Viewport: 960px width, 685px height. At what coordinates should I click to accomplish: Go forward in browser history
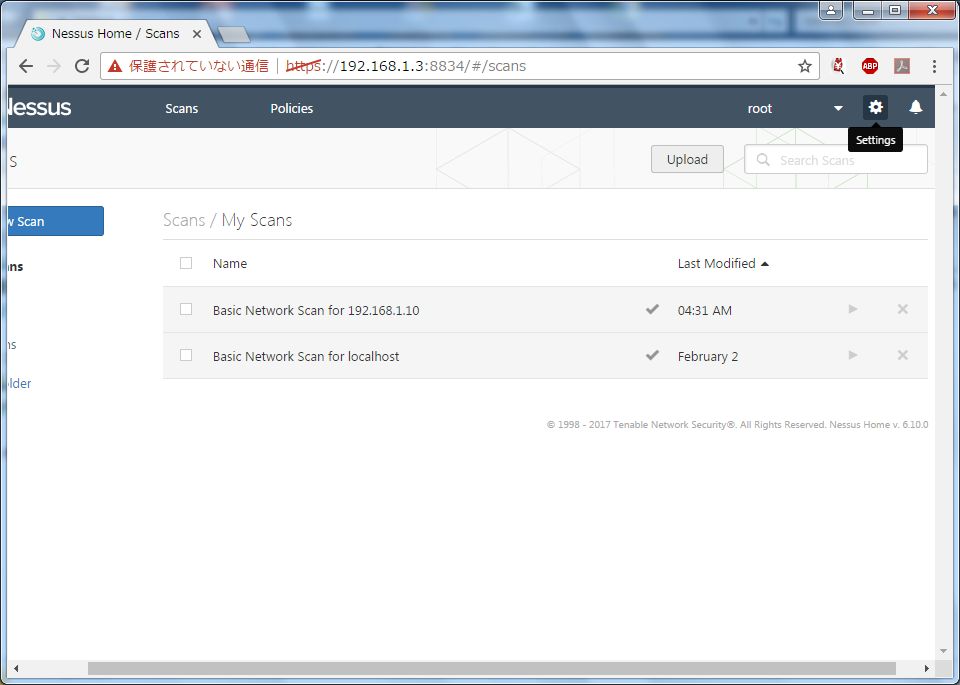click(x=54, y=66)
